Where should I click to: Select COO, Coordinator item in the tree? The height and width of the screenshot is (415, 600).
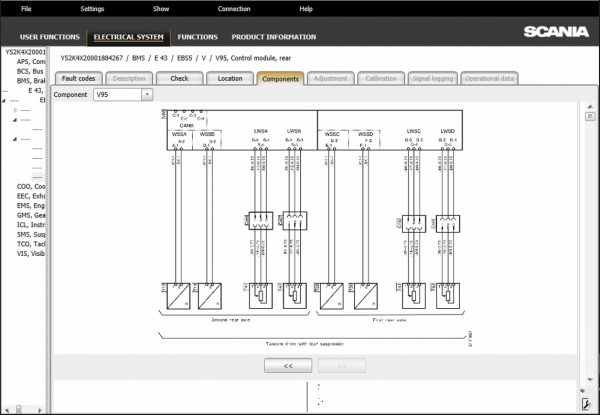pyautogui.click(x=31, y=187)
